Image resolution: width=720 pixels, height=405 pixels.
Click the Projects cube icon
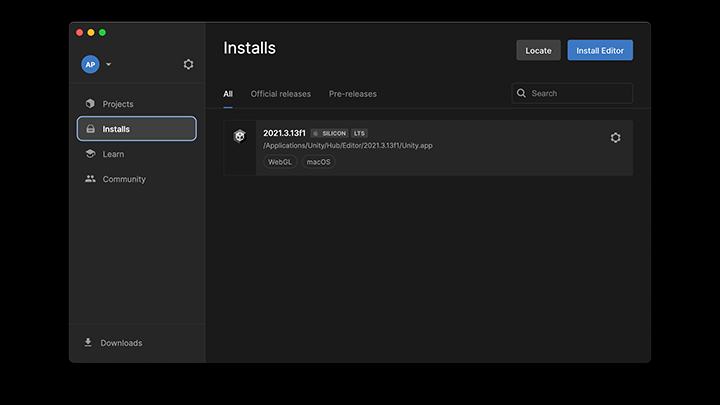[x=90, y=103]
